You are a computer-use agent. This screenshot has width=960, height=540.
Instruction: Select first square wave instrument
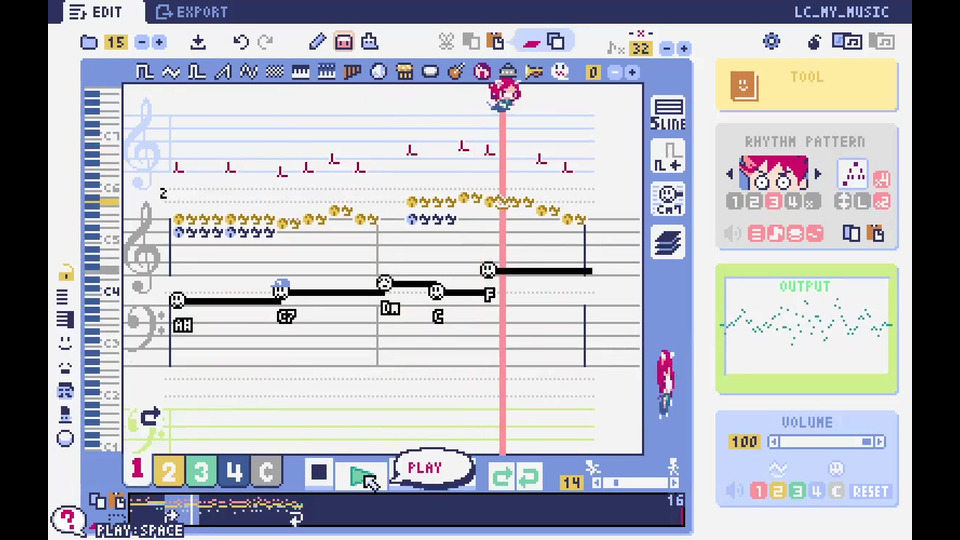(144, 72)
